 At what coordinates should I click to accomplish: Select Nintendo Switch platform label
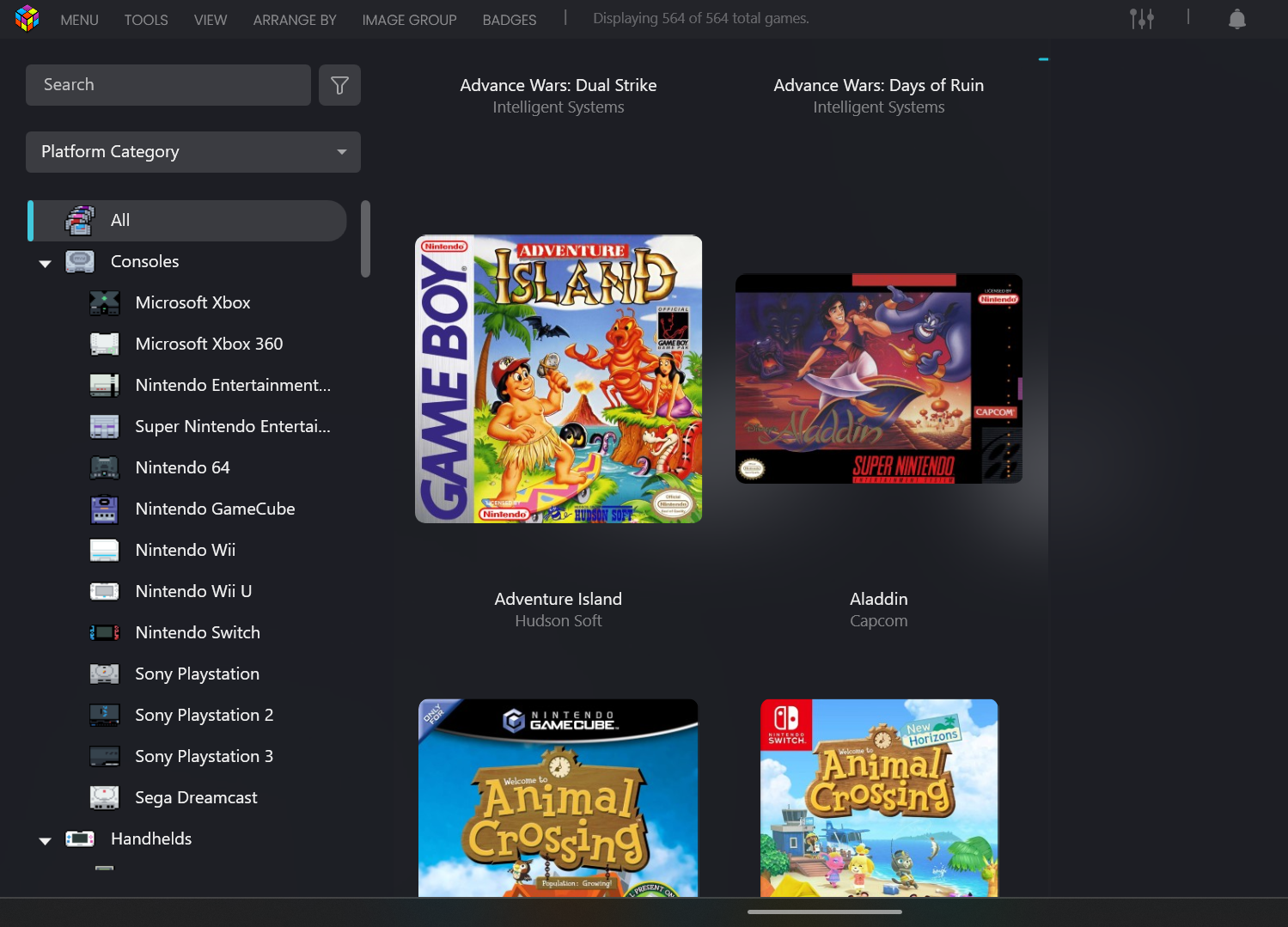198,632
